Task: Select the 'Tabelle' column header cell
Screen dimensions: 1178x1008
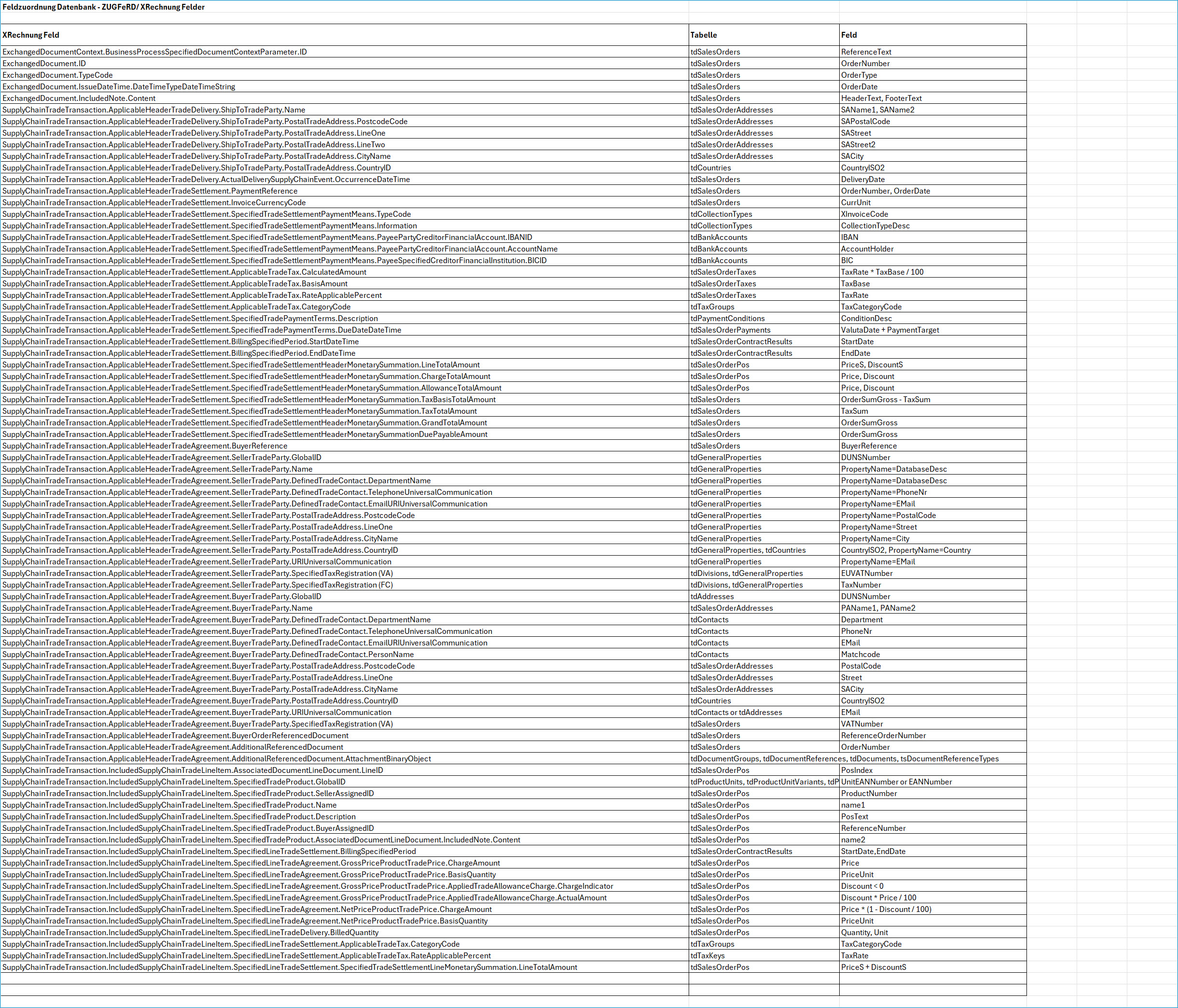Action: click(x=763, y=35)
